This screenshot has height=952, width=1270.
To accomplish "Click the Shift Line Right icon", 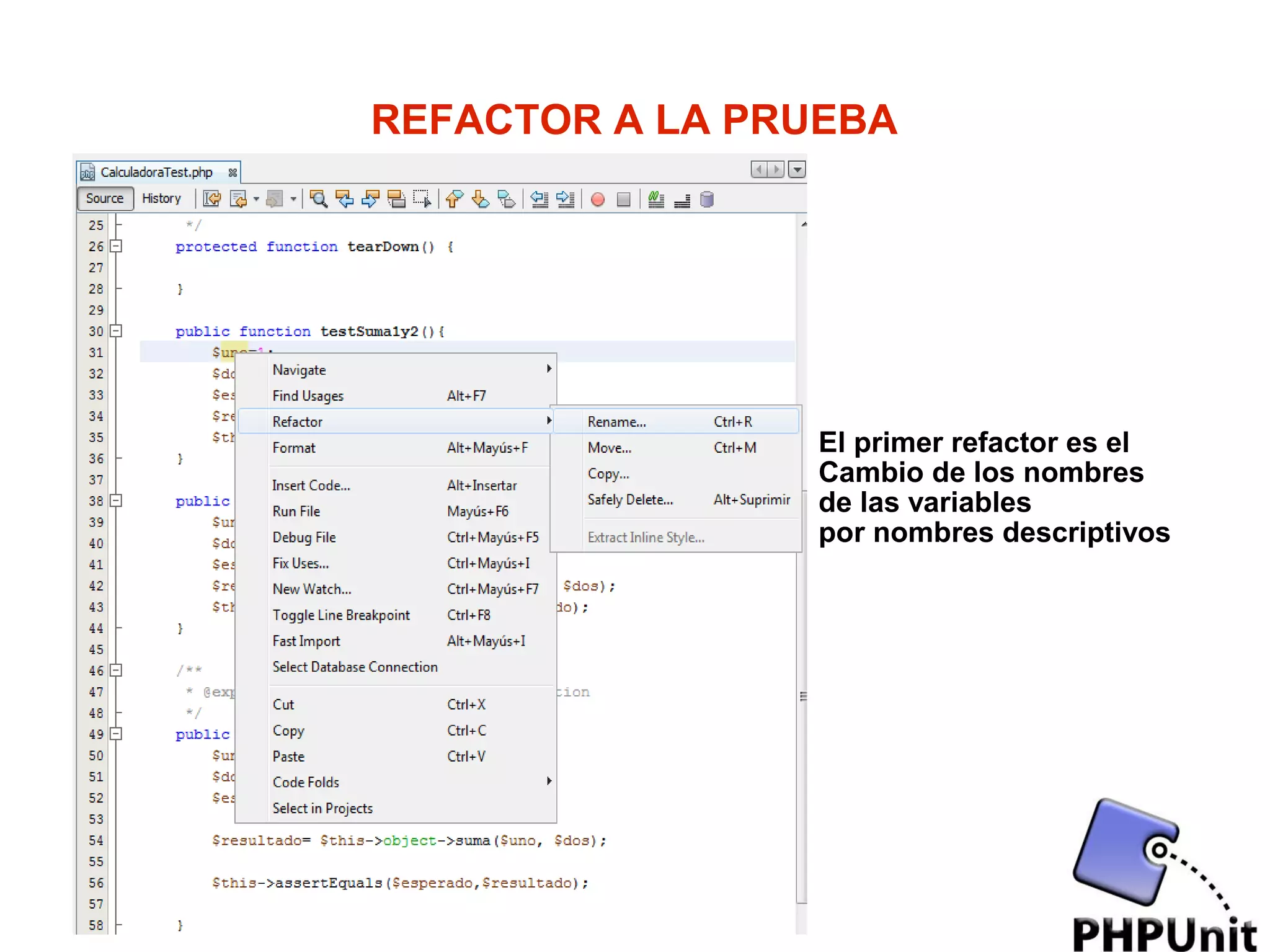I will pyautogui.click(x=566, y=199).
